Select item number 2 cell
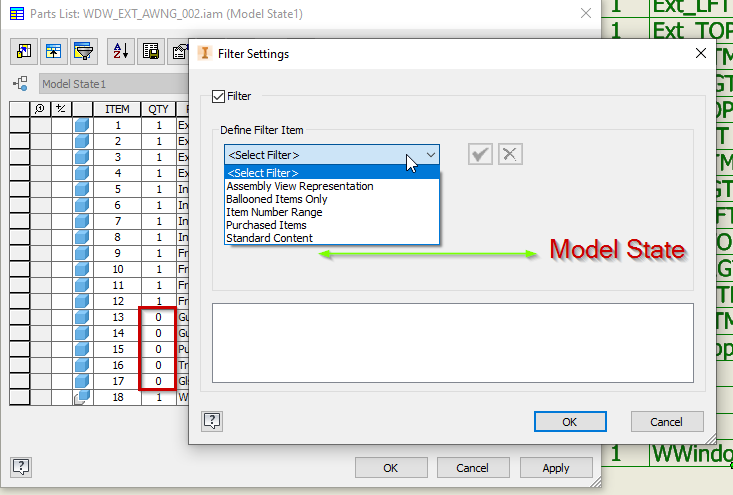The height and width of the screenshot is (495, 733). (x=117, y=141)
